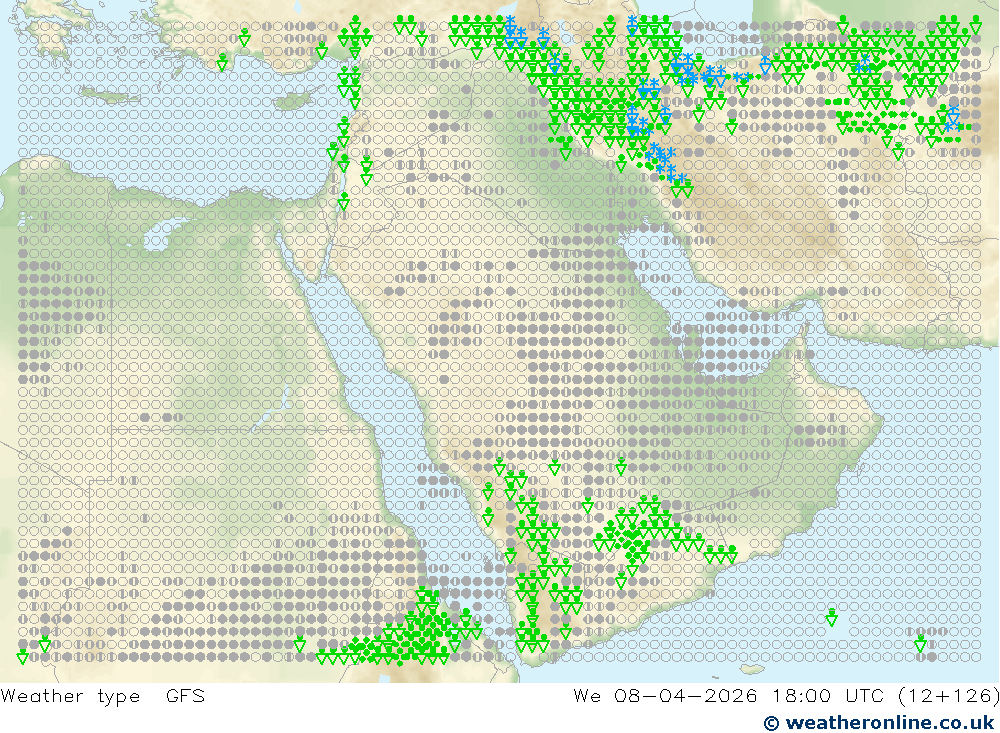Click the forecast date 'We 08-04-2026 18:00 UTC (12+126)'

click(x=786, y=696)
